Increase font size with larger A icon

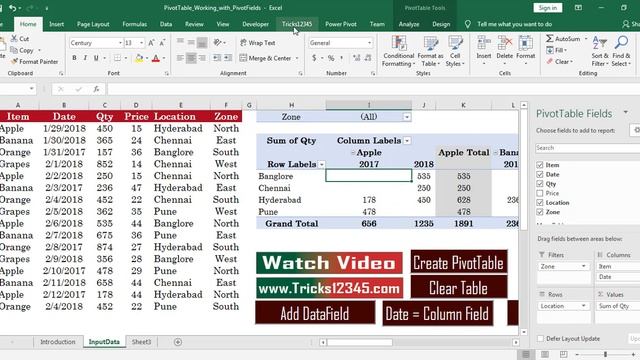pyautogui.click(x=151, y=43)
